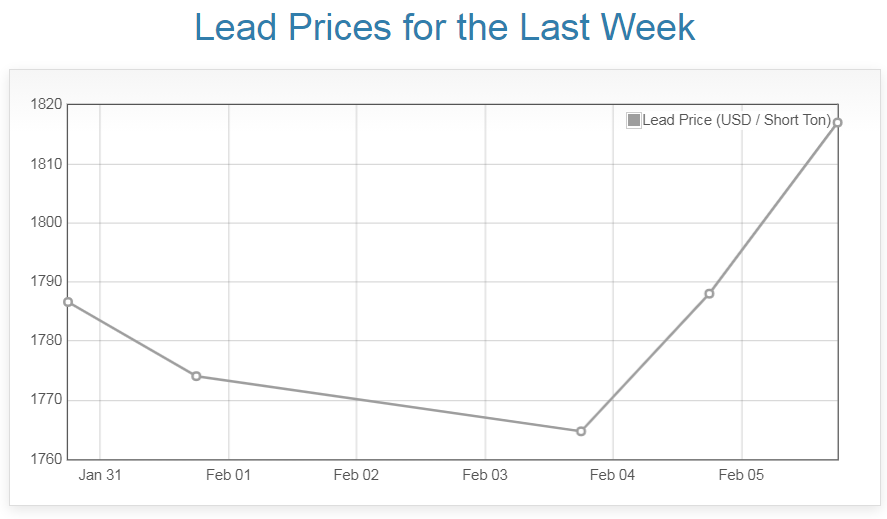Image resolution: width=887 pixels, height=519 pixels.
Task: Click the 1820 y-axis value
Action: pyautogui.click(x=47, y=104)
